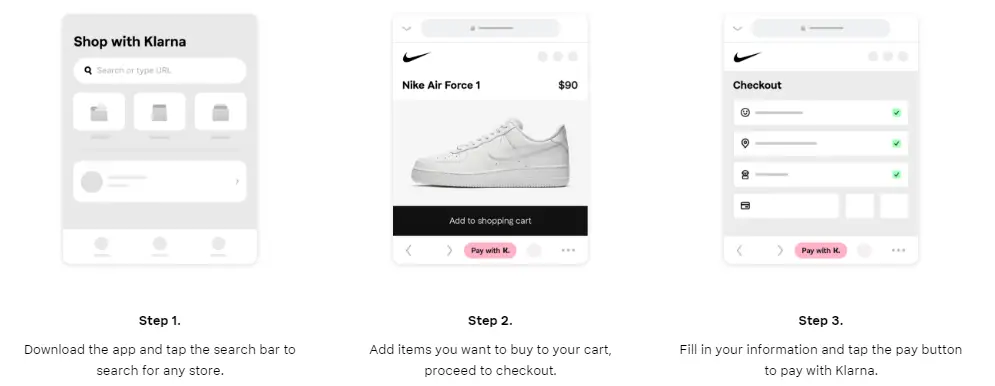Click the smiley profile icon in Checkout

tap(745, 112)
